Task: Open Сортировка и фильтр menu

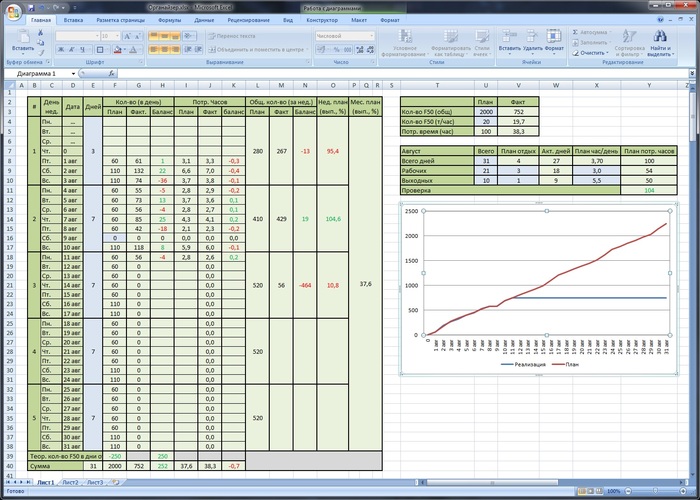Action: (x=629, y=43)
